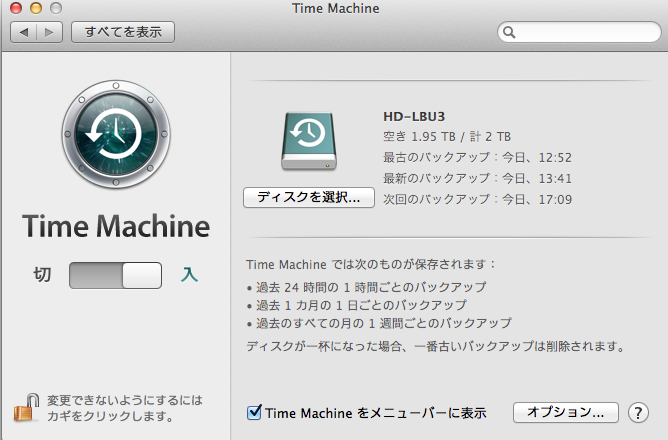This screenshot has width=668, height=440.
Task: Click 次回のバックアップ: 今日、17:09 line
Action: [477, 199]
